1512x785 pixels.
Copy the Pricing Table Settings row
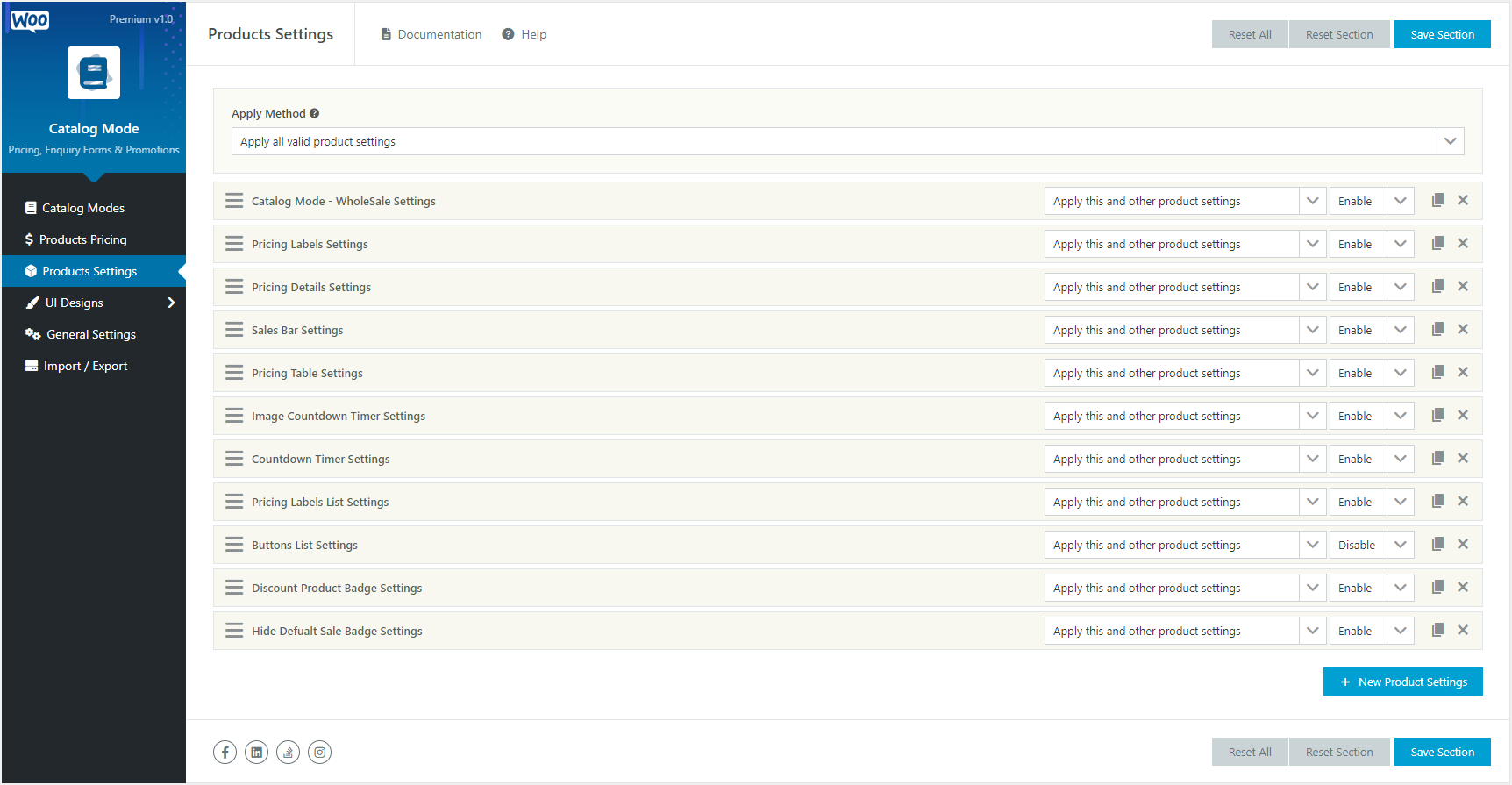[1437, 372]
